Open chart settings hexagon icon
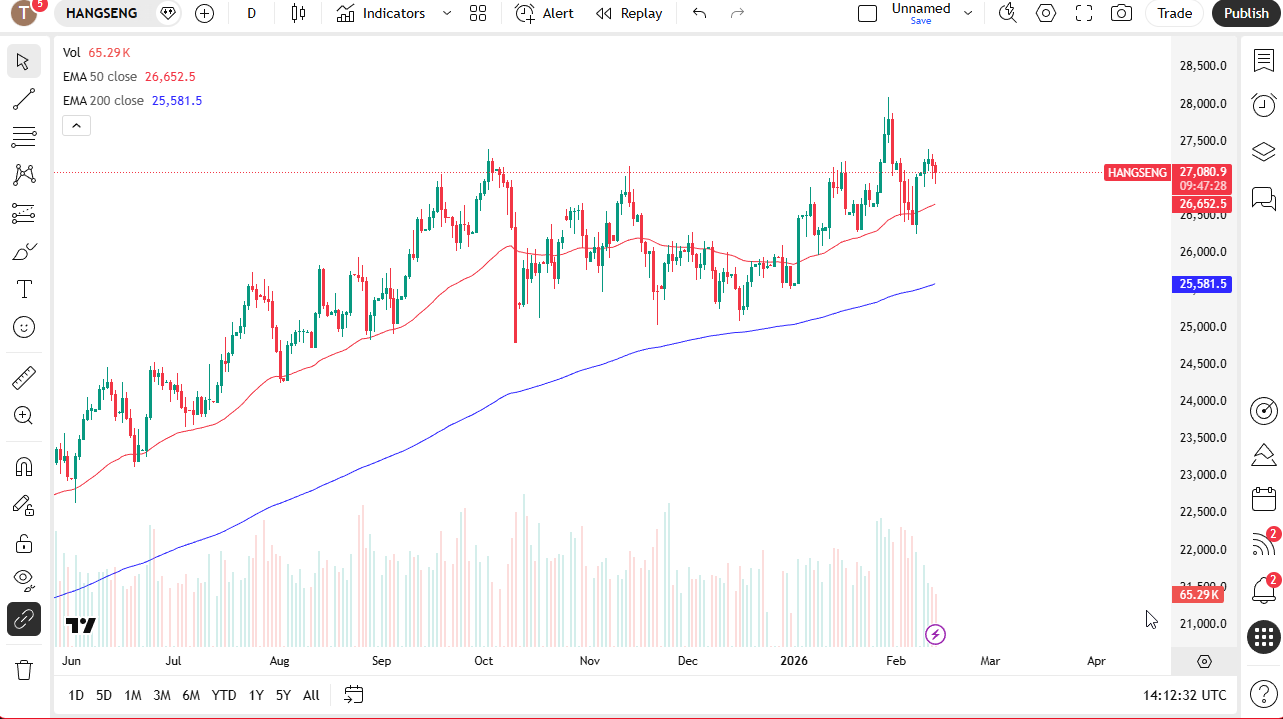 point(1046,13)
